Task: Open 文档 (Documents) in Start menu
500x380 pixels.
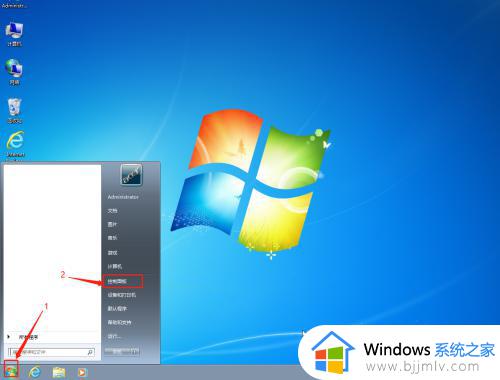Action: click(112, 211)
